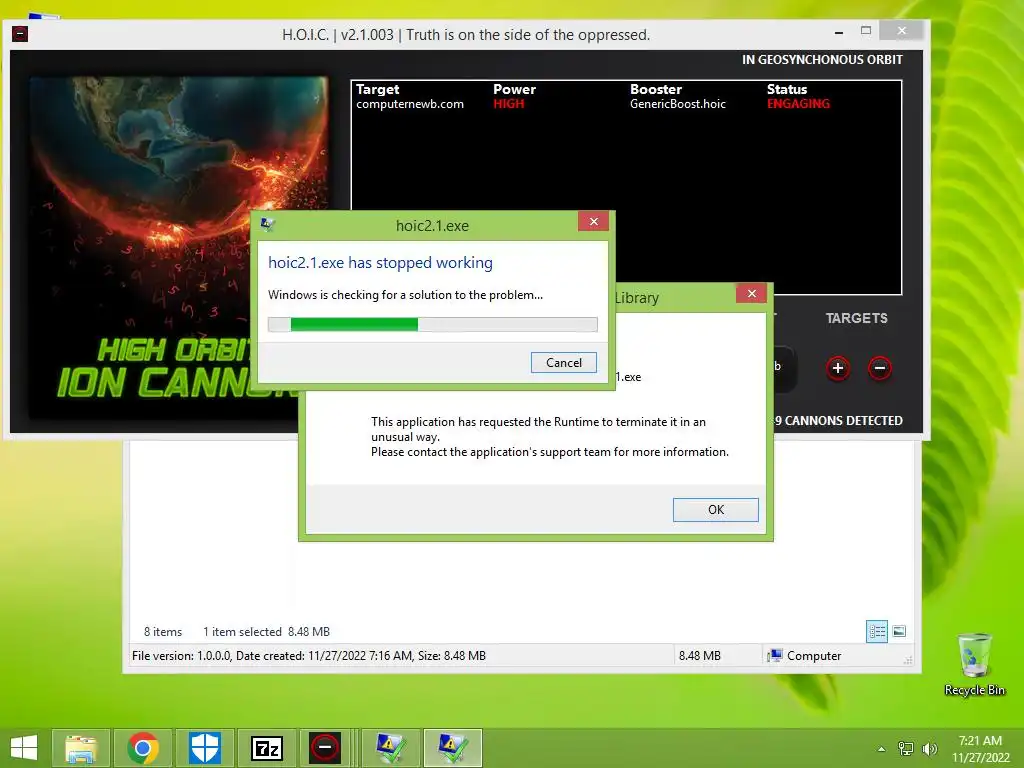Open the shield security app on taskbar
Image resolution: width=1024 pixels, height=768 pixels.
coord(205,748)
